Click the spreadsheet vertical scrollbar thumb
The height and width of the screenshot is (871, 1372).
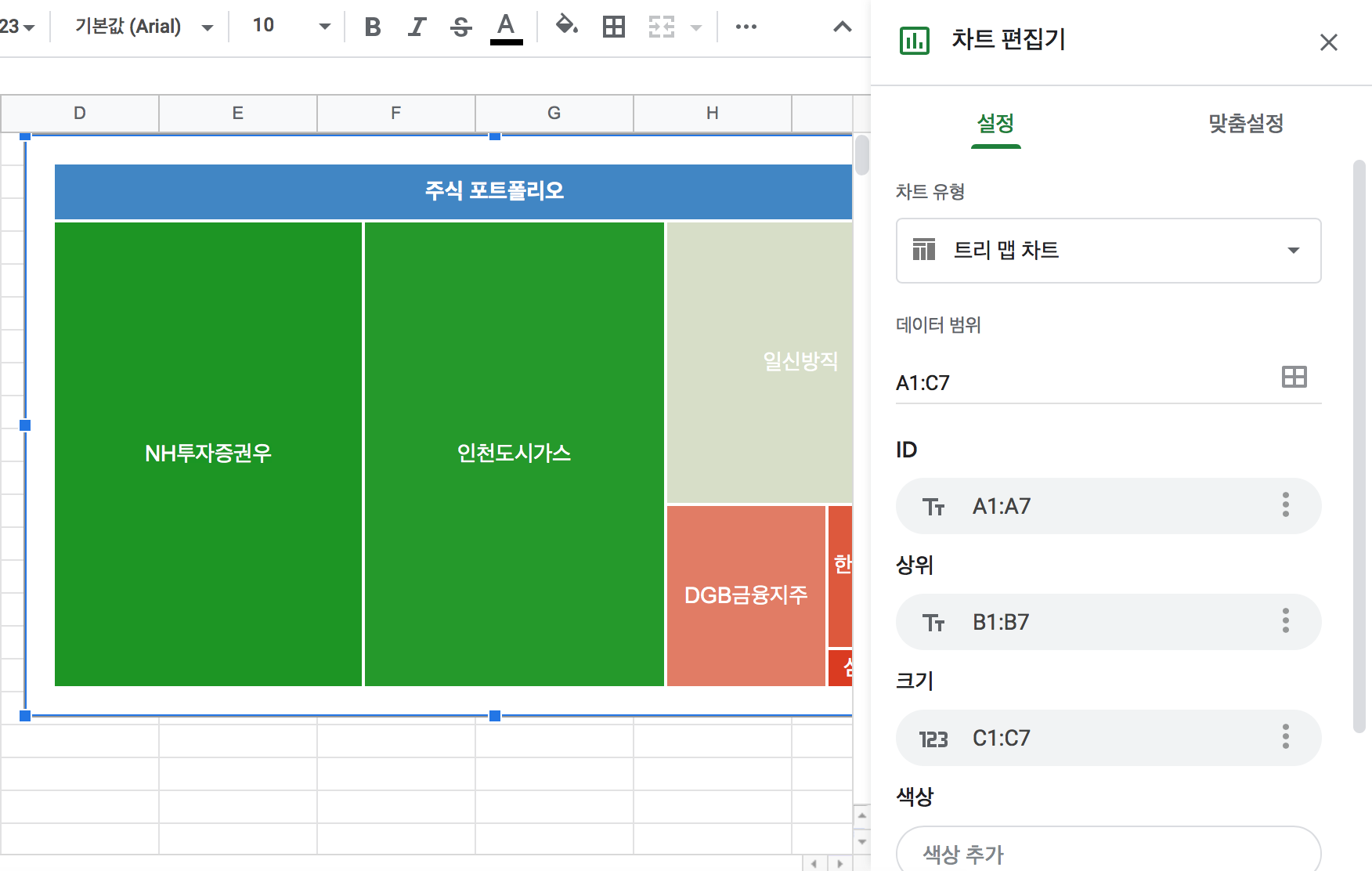click(862, 155)
